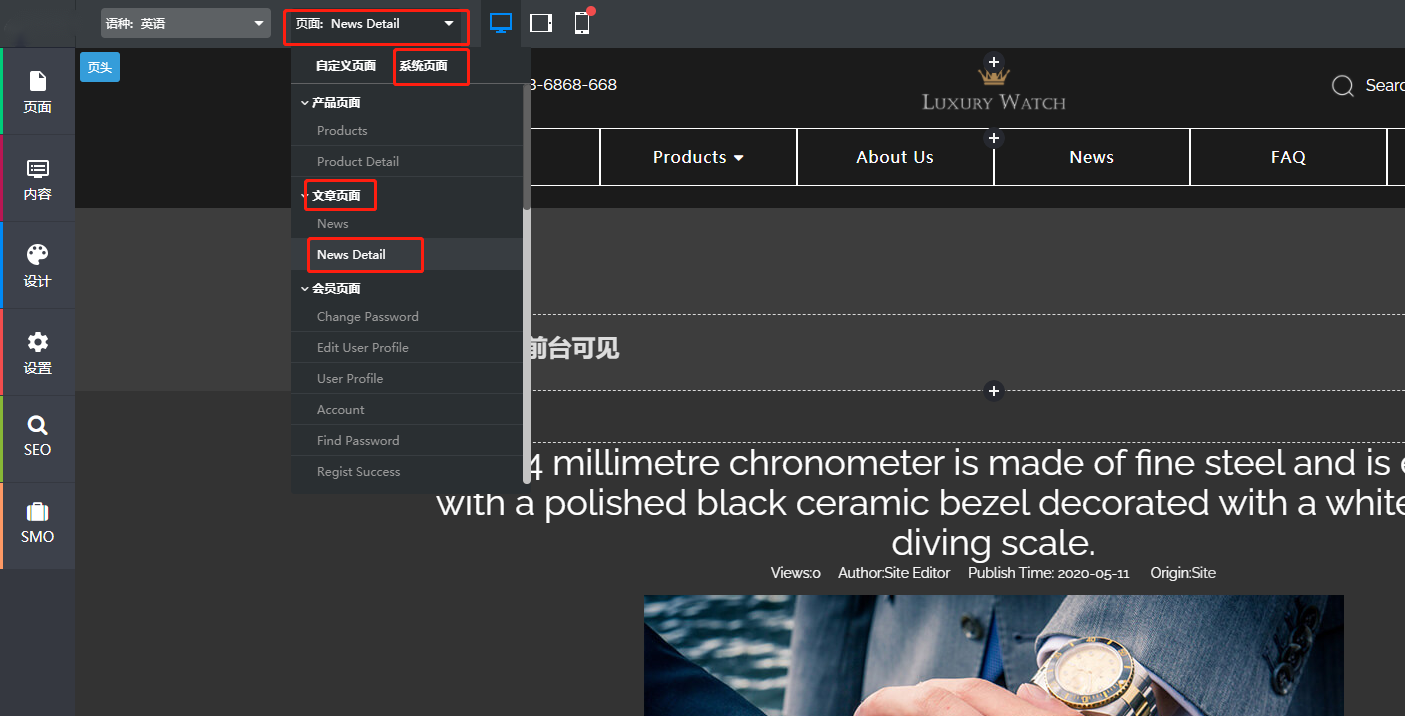Click the search magnifier icon in header
Viewport: 1405px width, 716px height.
pyautogui.click(x=1342, y=86)
